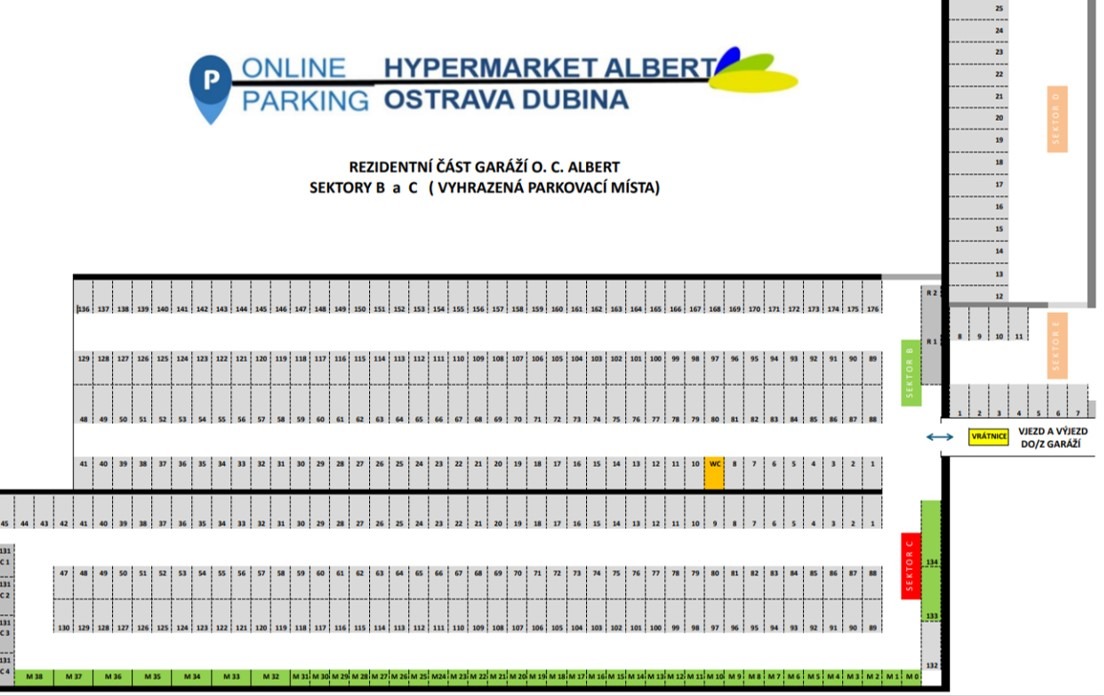
Task: Click the yellow VRÁTNICE box
Action: (x=989, y=436)
